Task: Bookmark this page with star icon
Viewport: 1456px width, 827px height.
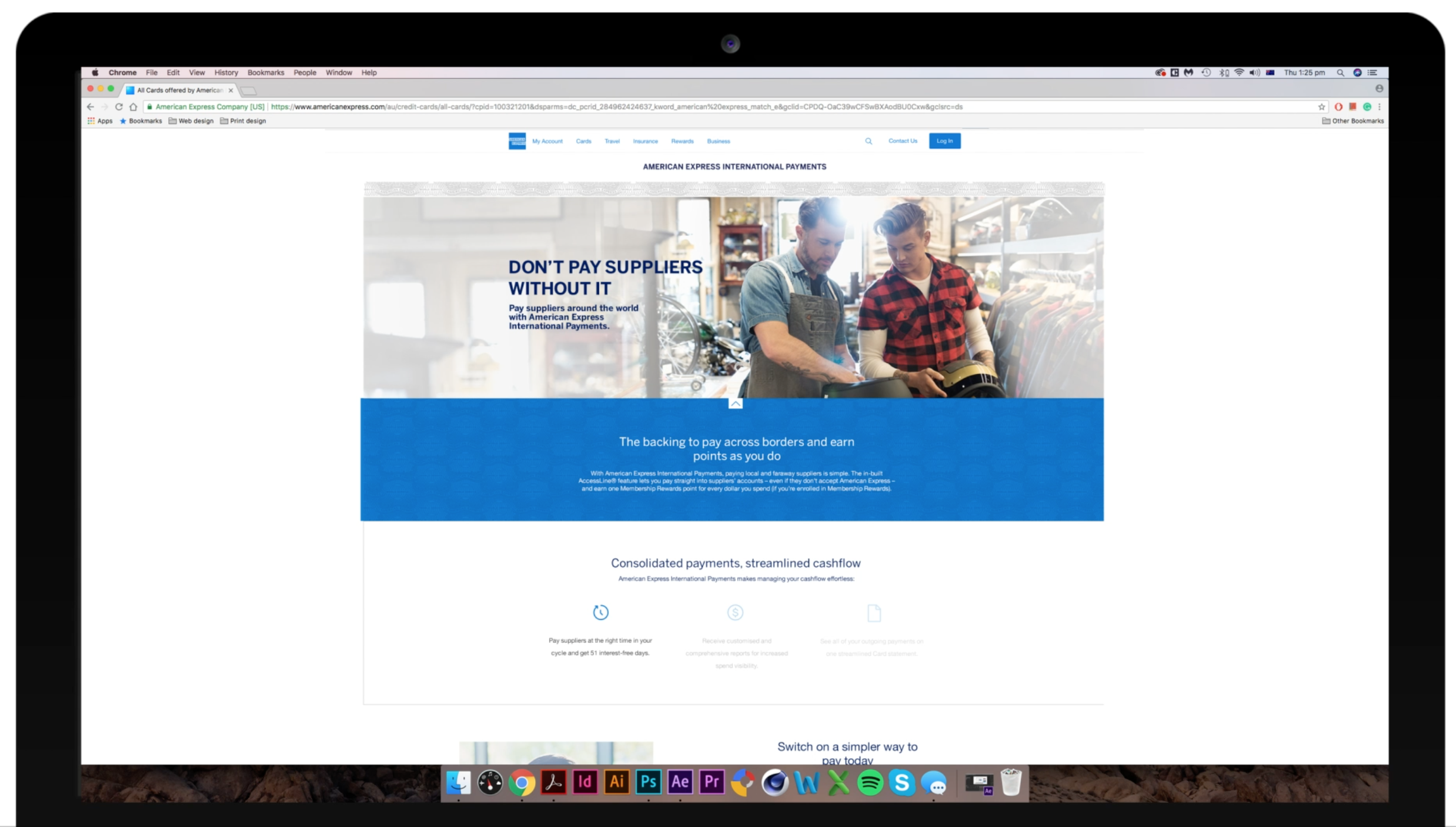Action: (x=1321, y=107)
